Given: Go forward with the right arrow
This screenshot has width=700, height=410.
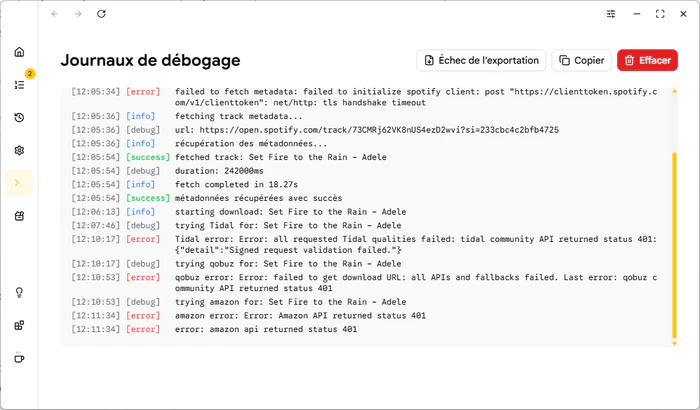Looking at the screenshot, I should click(78, 14).
